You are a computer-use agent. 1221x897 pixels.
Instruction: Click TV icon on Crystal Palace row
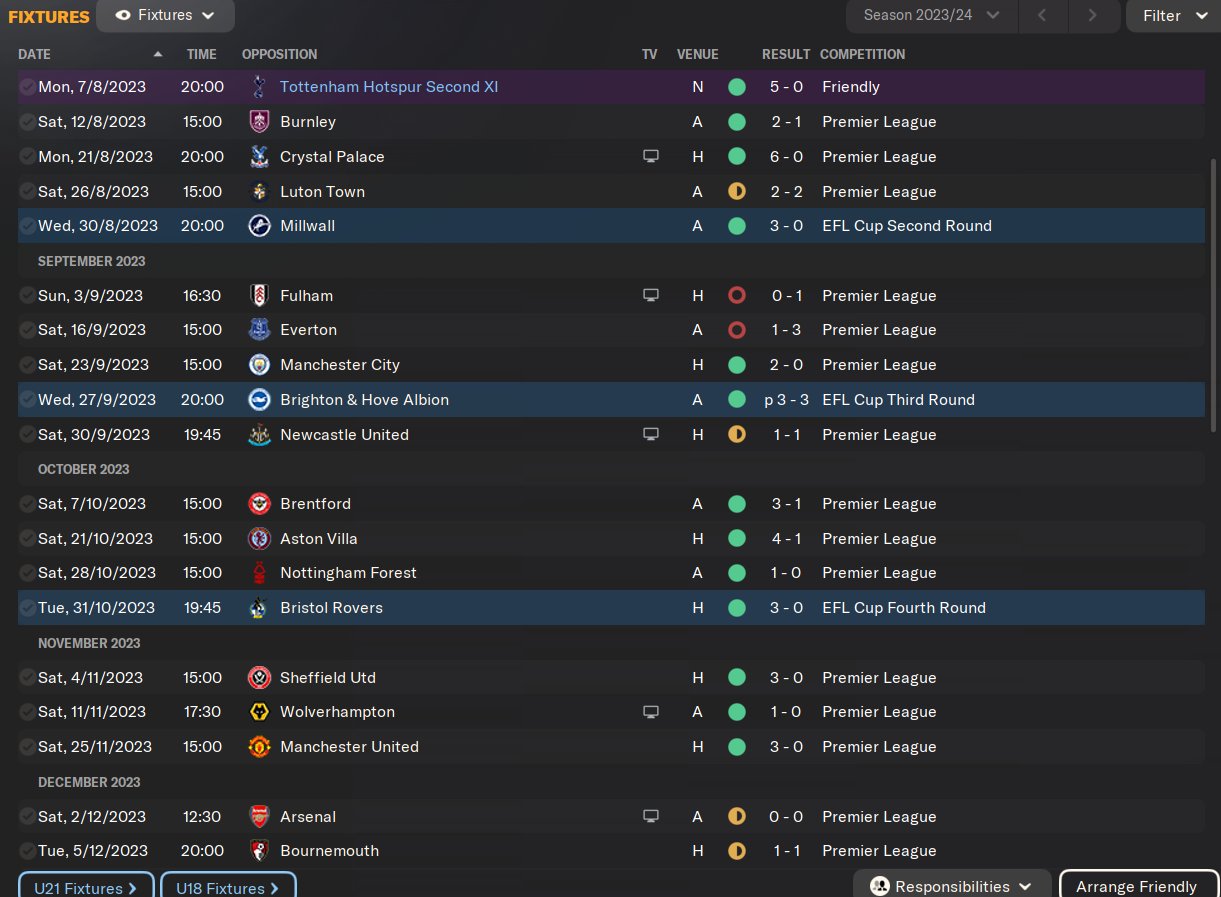[x=651, y=157]
